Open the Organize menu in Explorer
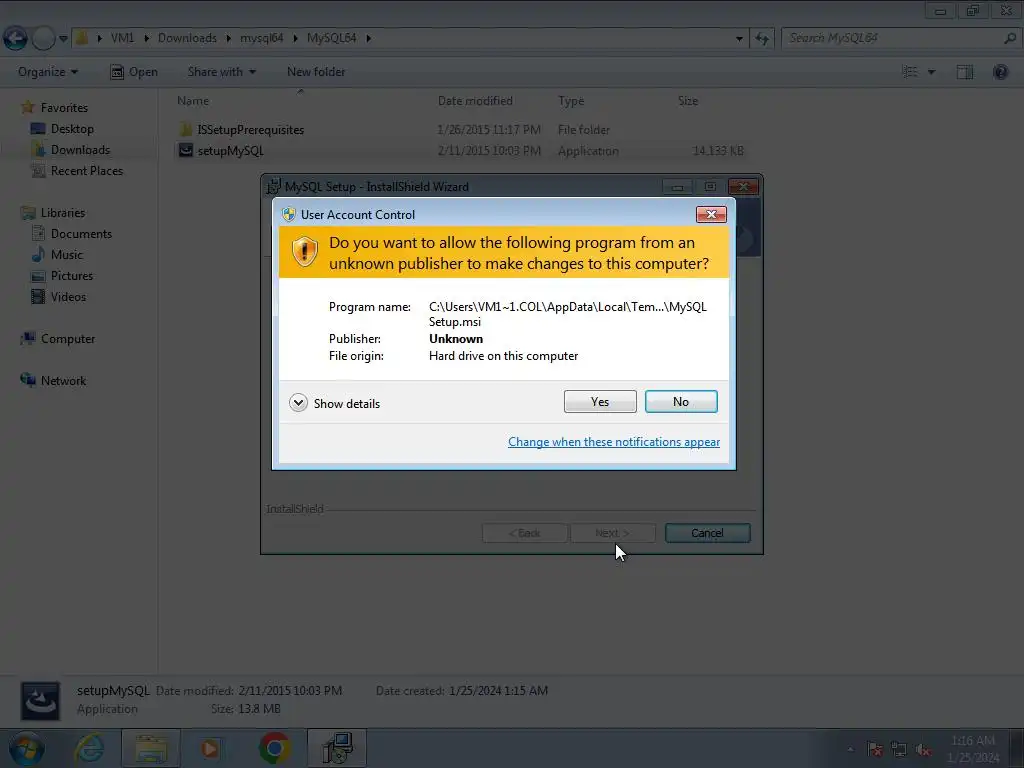Image resolution: width=1024 pixels, height=768 pixels. [x=48, y=72]
